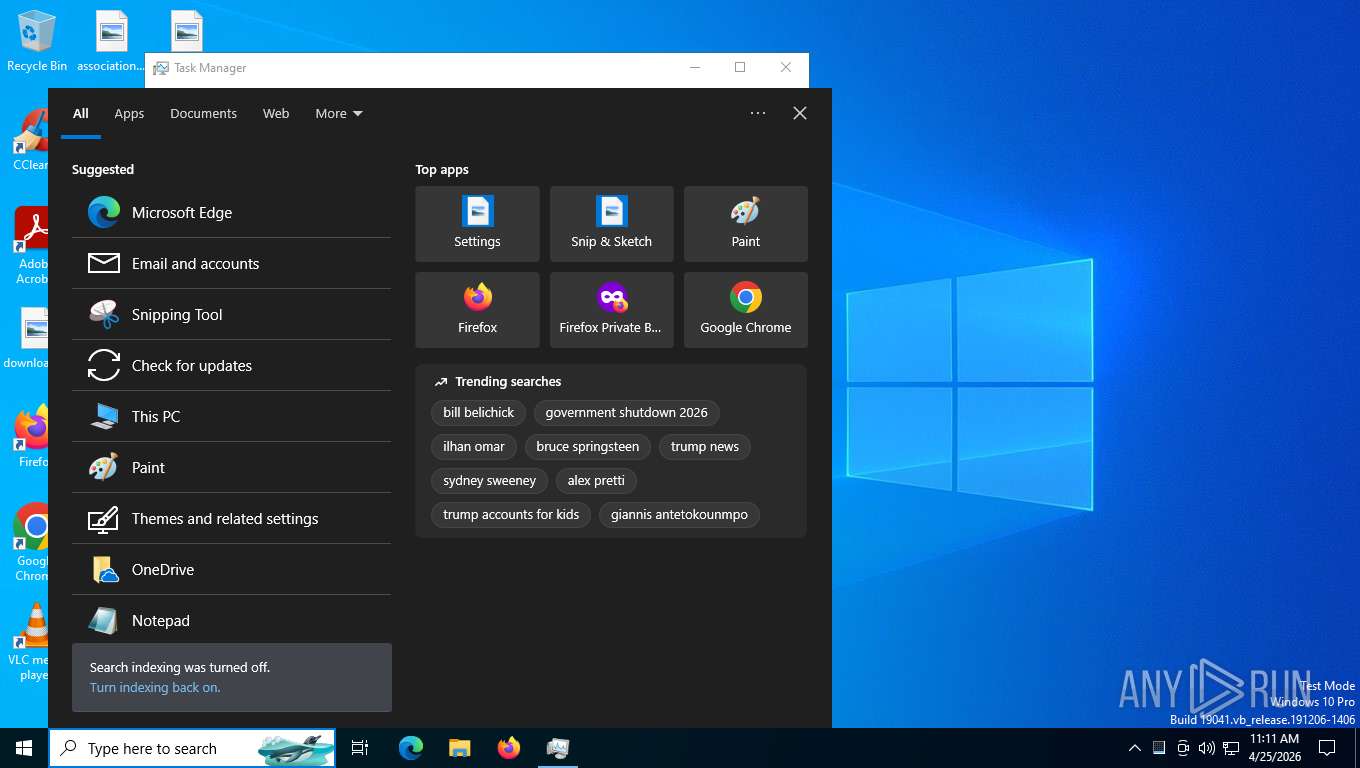Launch Firefox Private Browsing tile
The width and height of the screenshot is (1360, 768).
coord(611,310)
